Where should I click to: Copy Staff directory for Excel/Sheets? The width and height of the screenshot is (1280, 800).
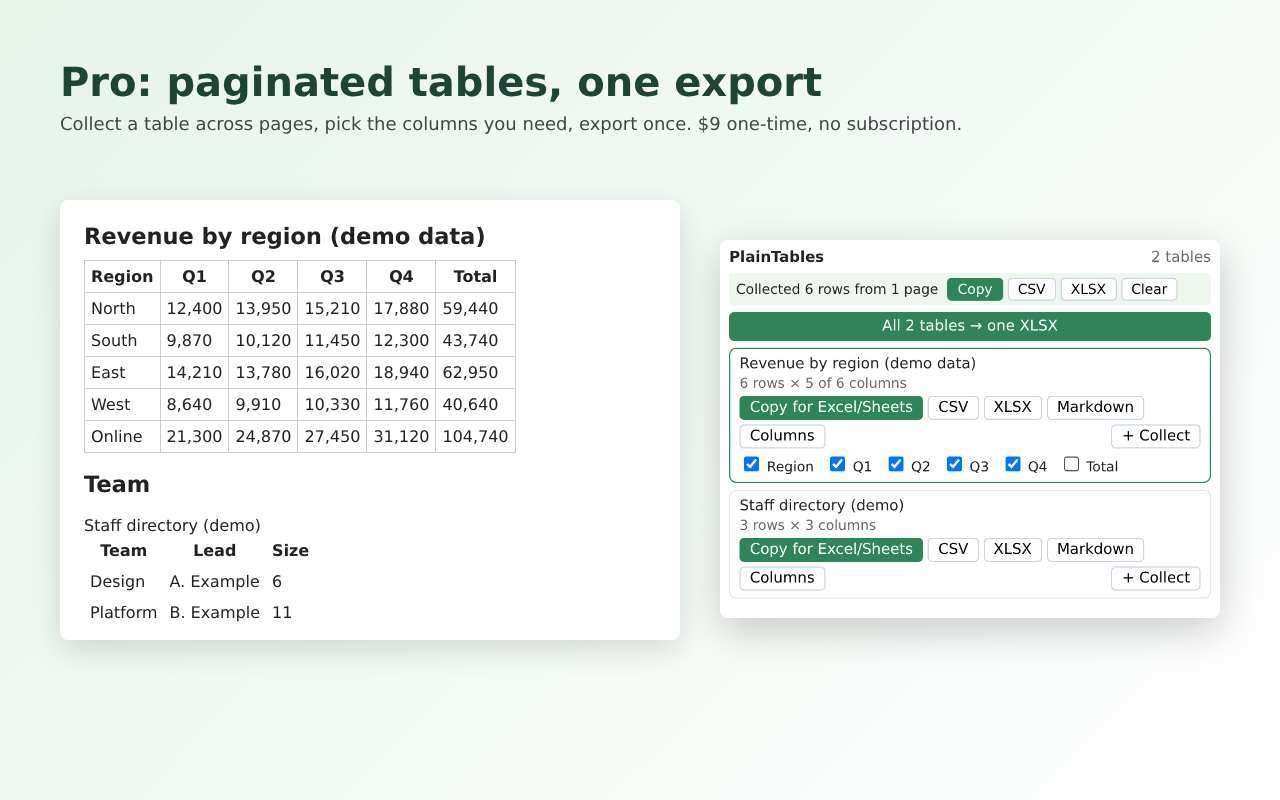tap(831, 549)
